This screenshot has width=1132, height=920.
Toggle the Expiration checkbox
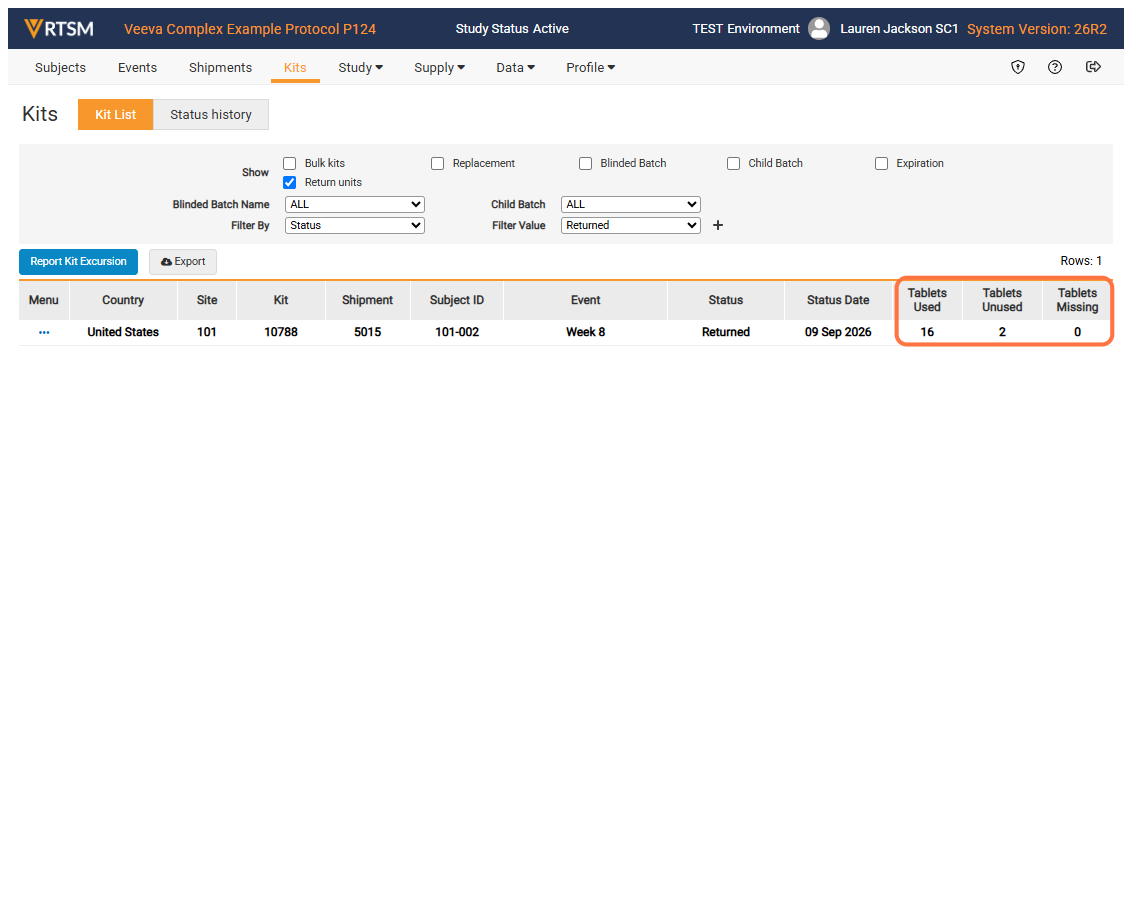click(x=881, y=163)
